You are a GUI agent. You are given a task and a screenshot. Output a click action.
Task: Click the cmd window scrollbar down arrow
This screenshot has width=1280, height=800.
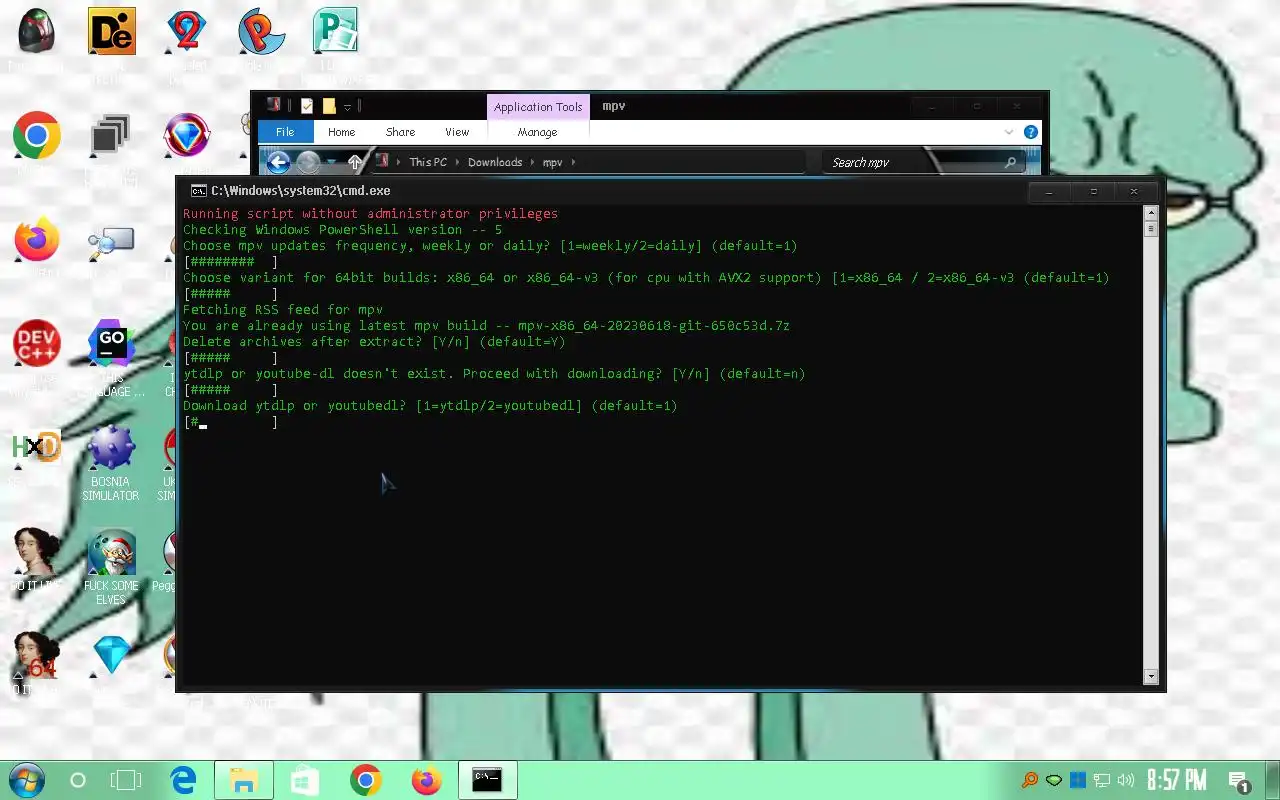coord(1150,677)
